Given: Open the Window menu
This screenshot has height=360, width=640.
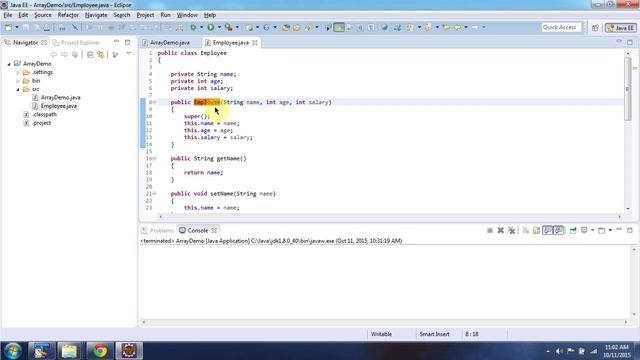Looking at the screenshot, I should 187,15.
